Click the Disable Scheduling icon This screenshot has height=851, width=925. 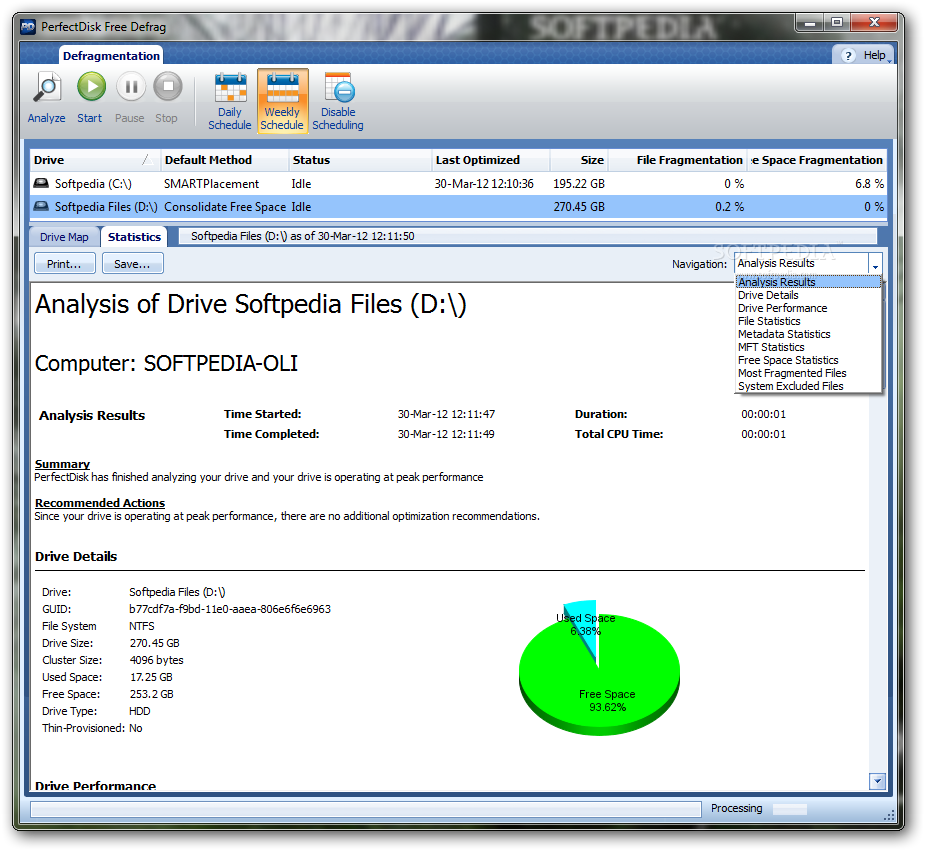pyautogui.click(x=339, y=88)
